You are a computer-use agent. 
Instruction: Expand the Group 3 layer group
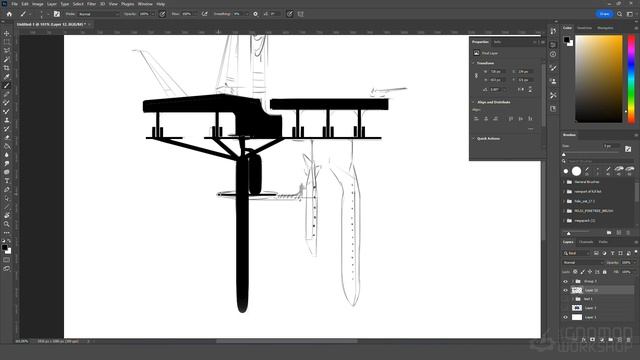(x=573, y=281)
